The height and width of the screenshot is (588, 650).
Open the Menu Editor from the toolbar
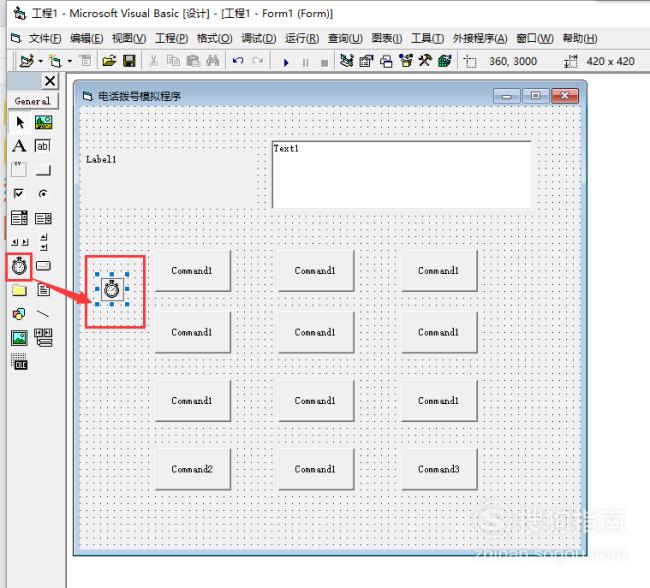pos(85,61)
